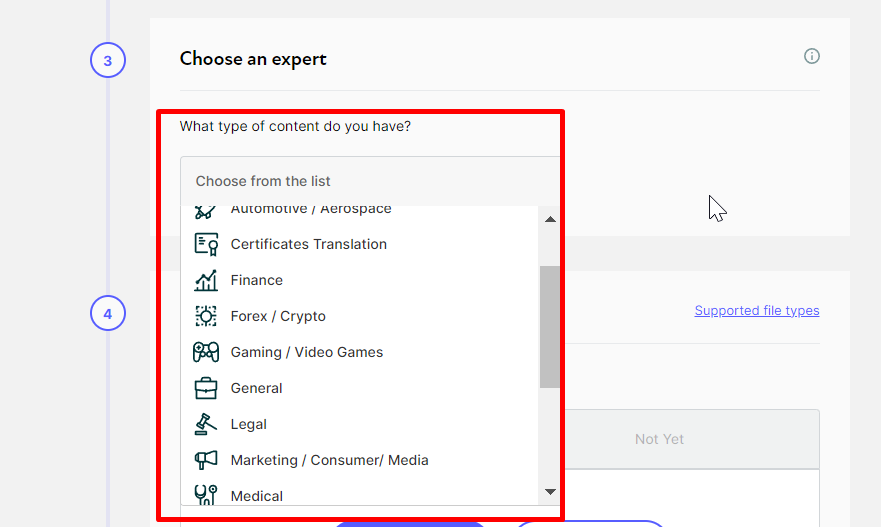Click the Finance chart icon
This screenshot has width=881, height=527.
(206, 280)
